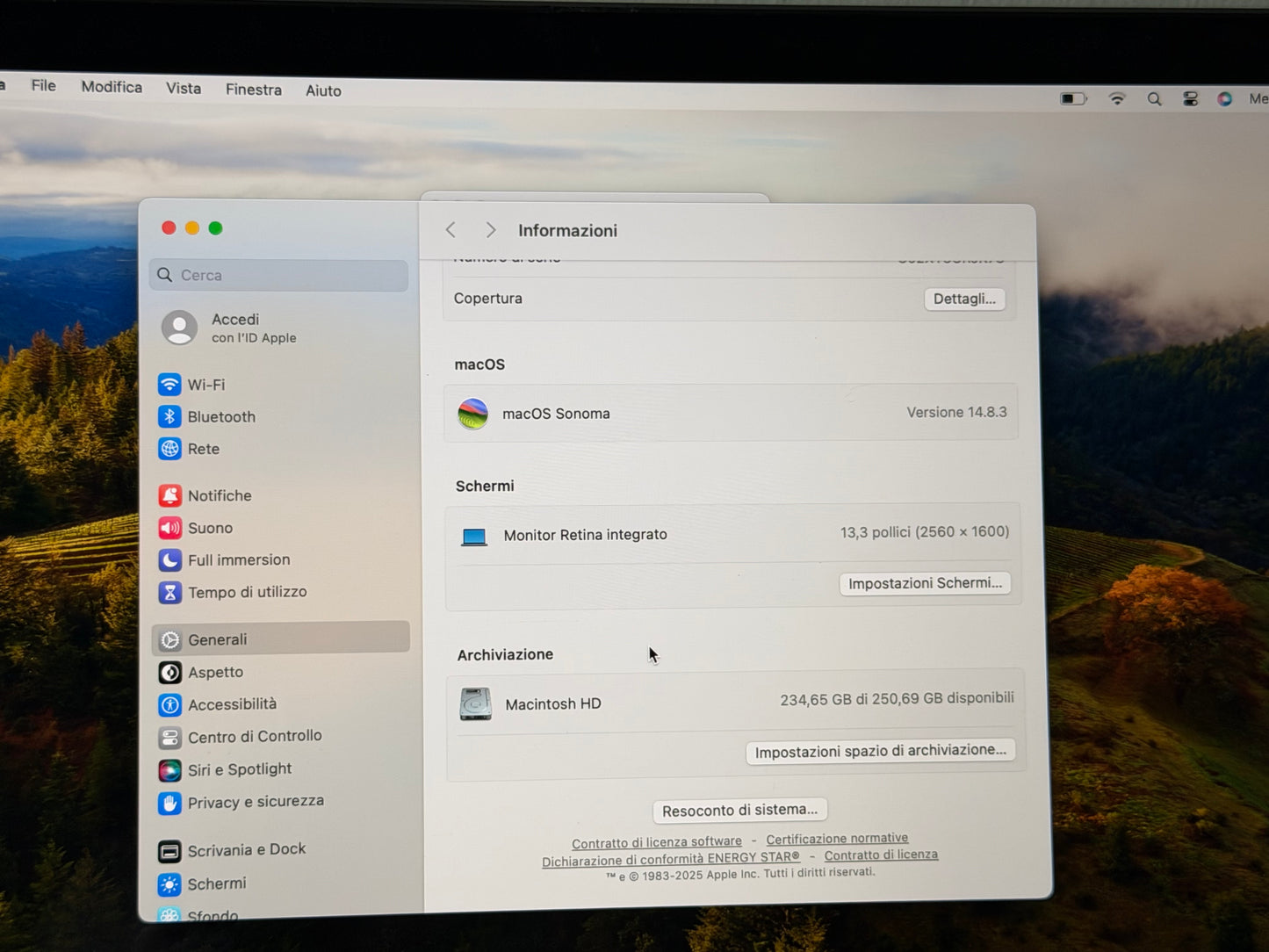
Task: Click the Cerca search field
Action: coord(279,275)
